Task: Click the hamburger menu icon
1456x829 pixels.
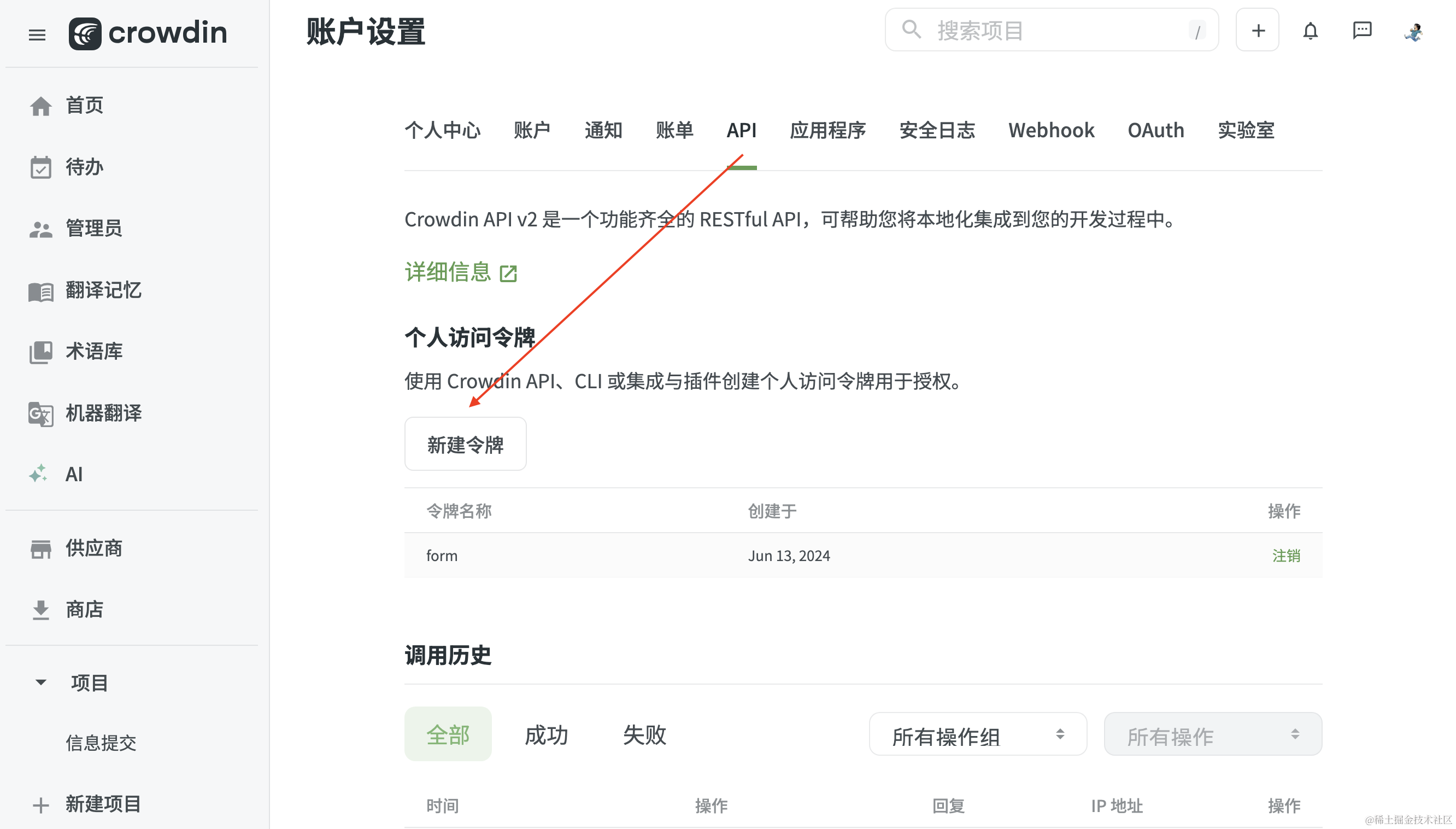Action: point(37,35)
